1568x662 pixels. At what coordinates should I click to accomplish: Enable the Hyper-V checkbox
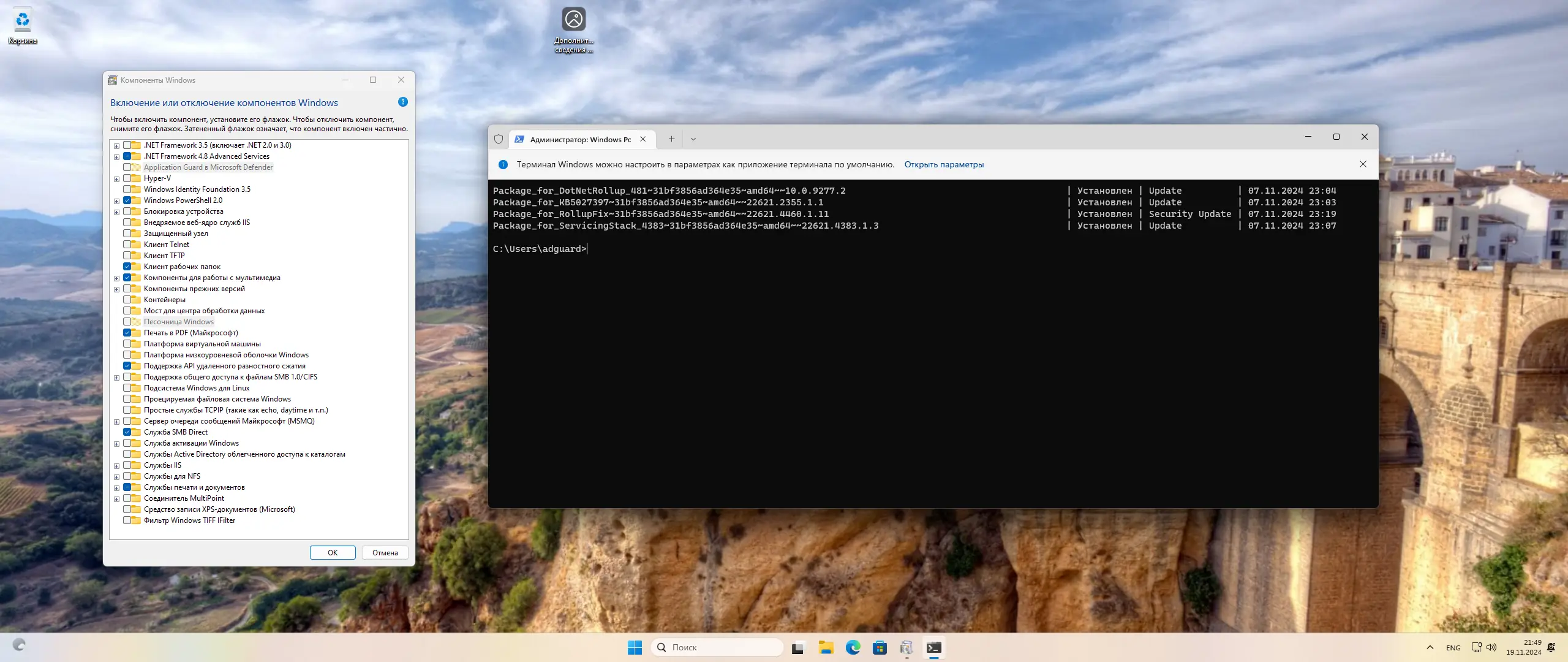pyautogui.click(x=127, y=178)
